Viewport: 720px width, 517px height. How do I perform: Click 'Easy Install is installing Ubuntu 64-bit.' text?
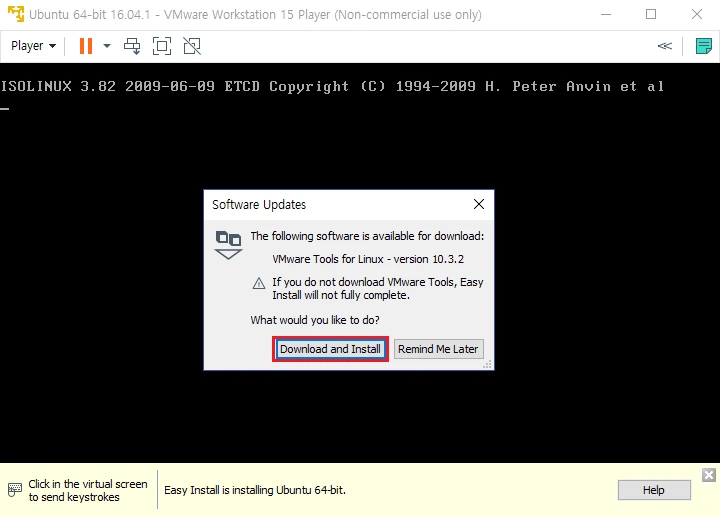pyautogui.click(x=255, y=490)
